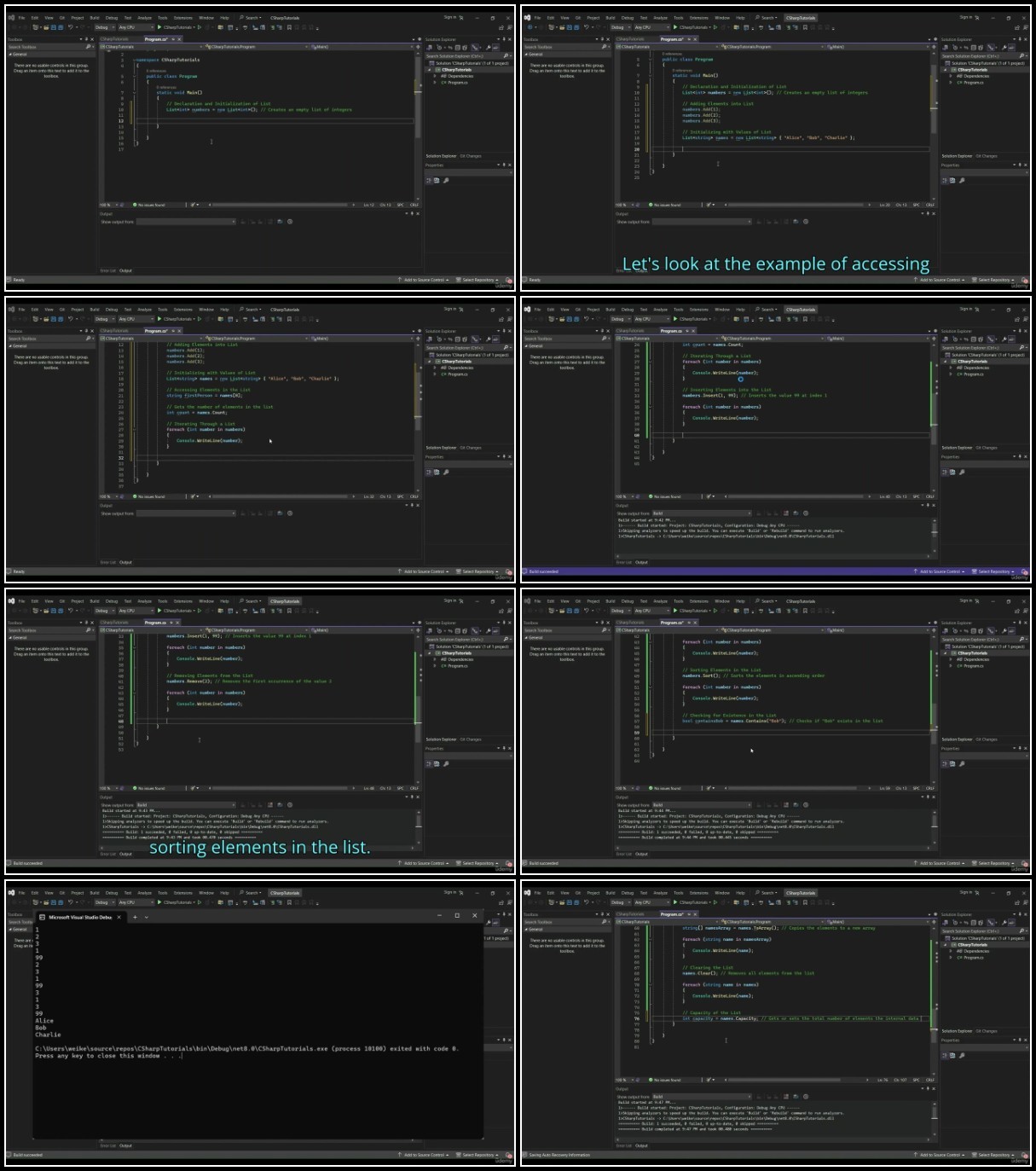Click 'No issues found' indicator, top-left frame
Image resolution: width=1036 pixels, height=1171 pixels.
point(149,205)
